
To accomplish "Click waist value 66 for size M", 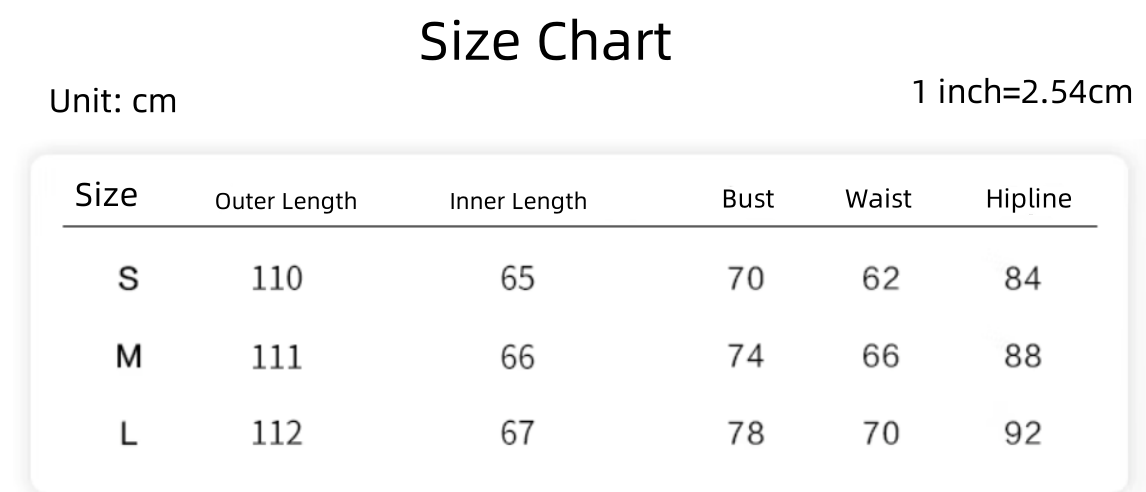I will [880, 356].
